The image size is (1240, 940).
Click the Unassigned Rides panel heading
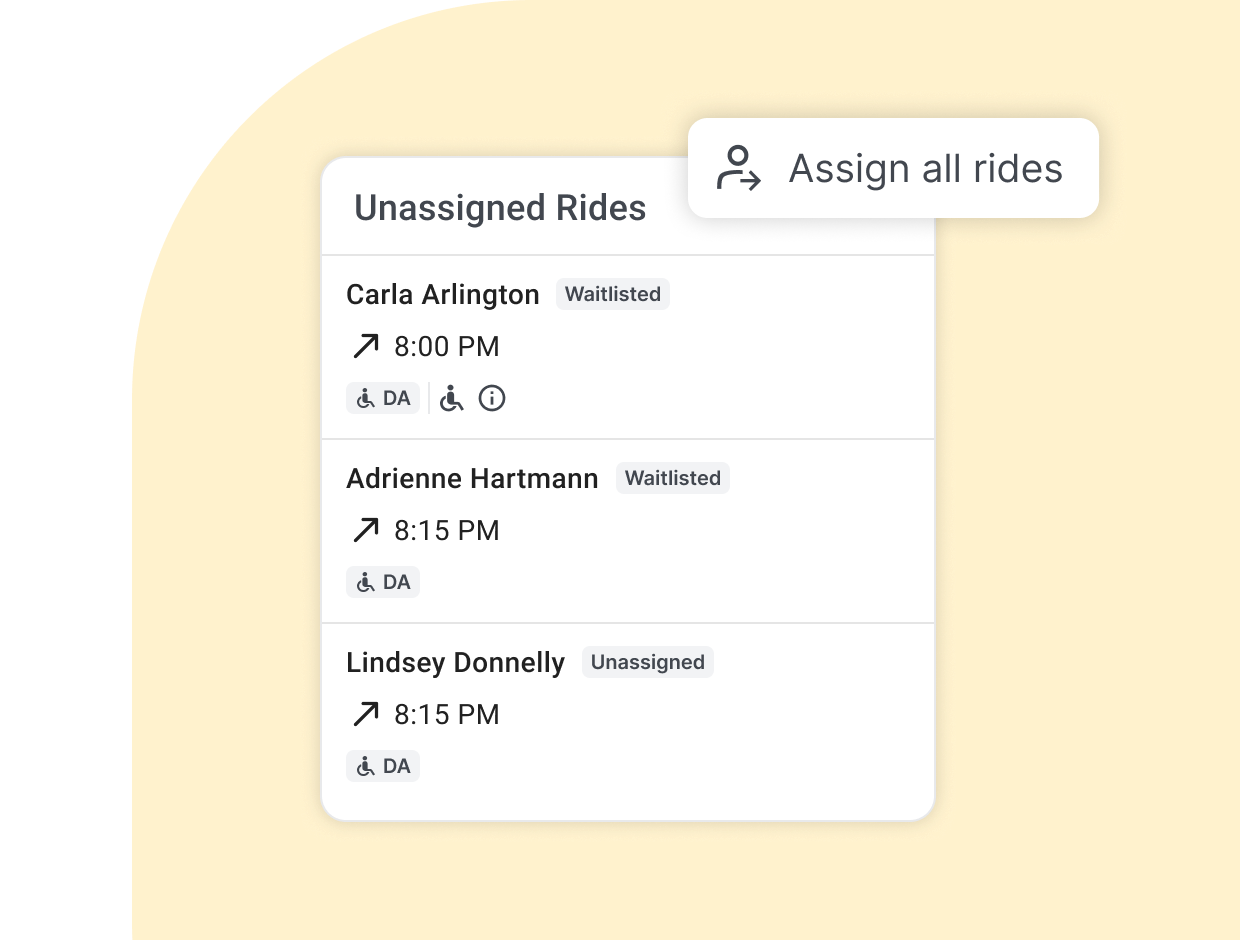(500, 208)
